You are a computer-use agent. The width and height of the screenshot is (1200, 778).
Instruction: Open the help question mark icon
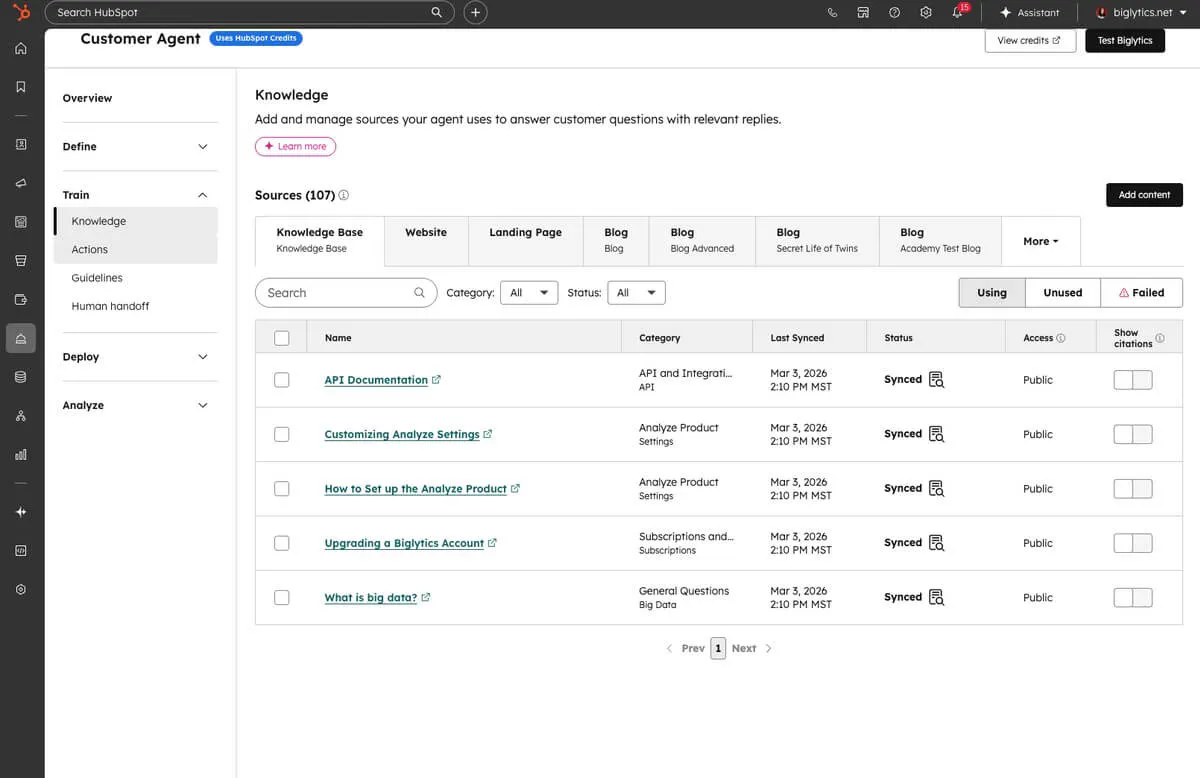coord(894,13)
